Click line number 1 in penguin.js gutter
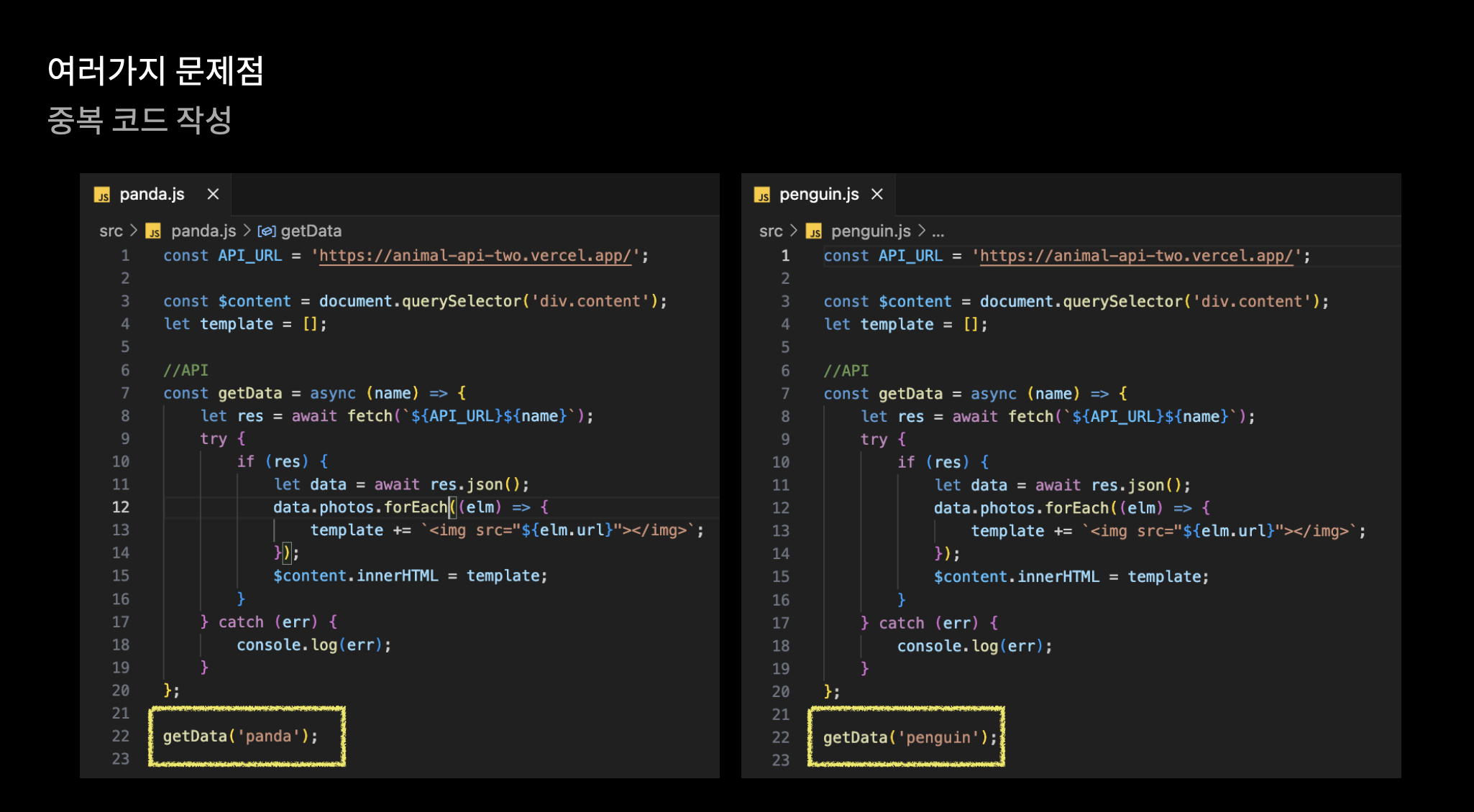 (785, 256)
